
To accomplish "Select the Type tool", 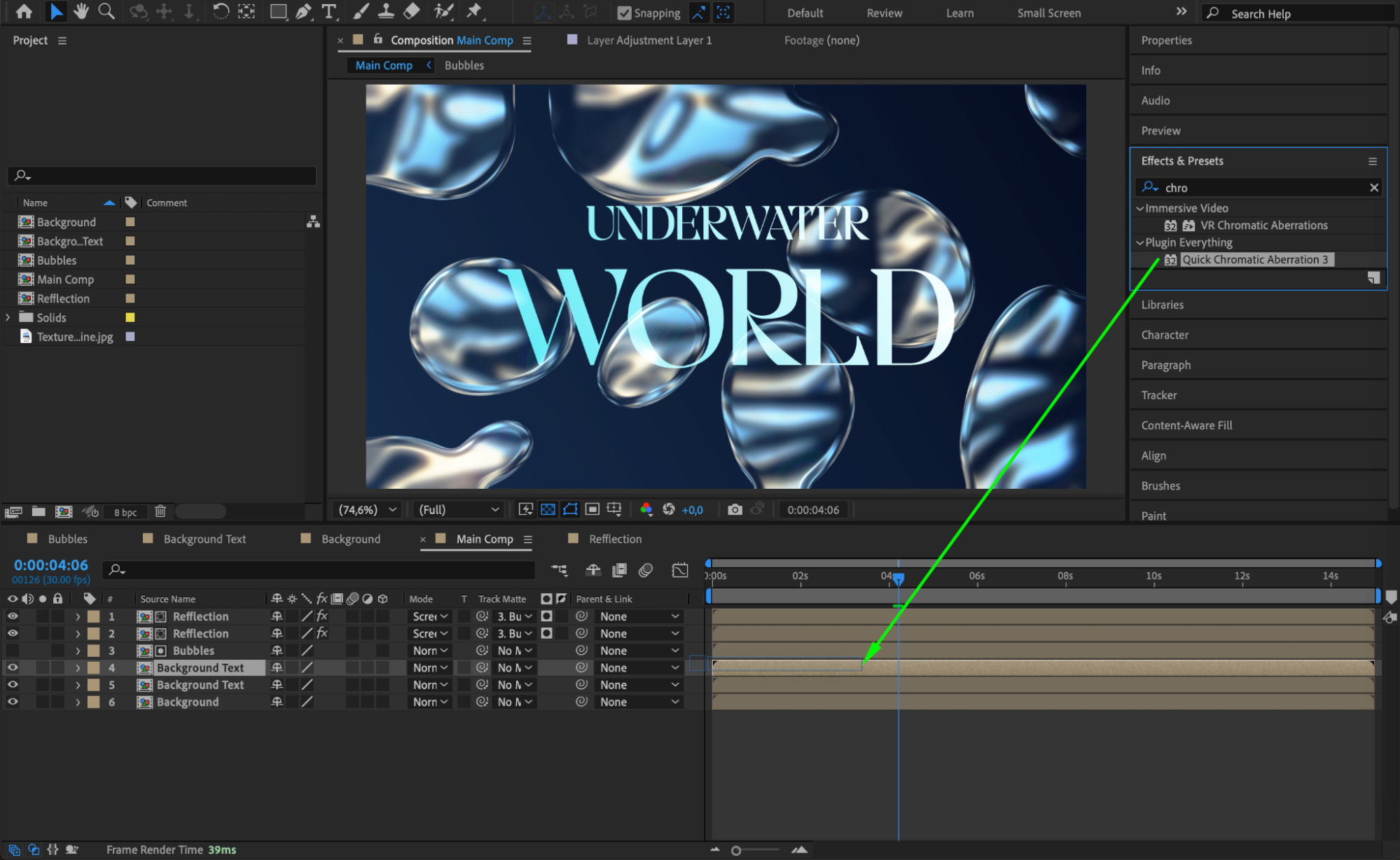I will click(x=328, y=11).
